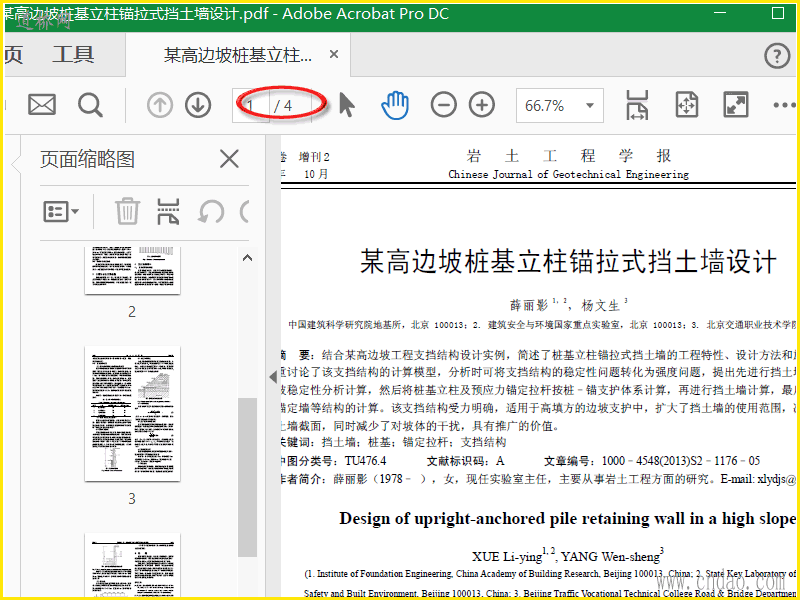Go to next page arrow
Viewport: 800px width, 600px height.
pyautogui.click(x=198, y=105)
